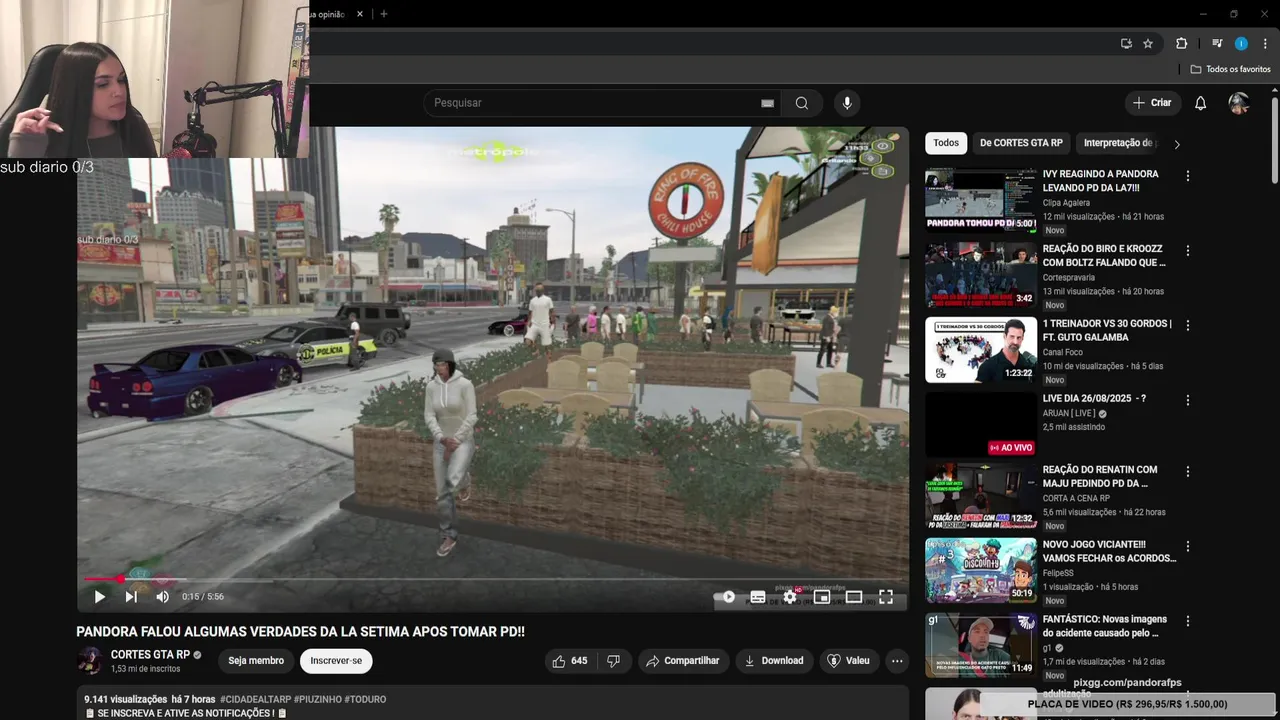Image resolution: width=1280 pixels, height=720 pixels.
Task: Open the YouTube account avatar menu
Action: (x=1239, y=103)
